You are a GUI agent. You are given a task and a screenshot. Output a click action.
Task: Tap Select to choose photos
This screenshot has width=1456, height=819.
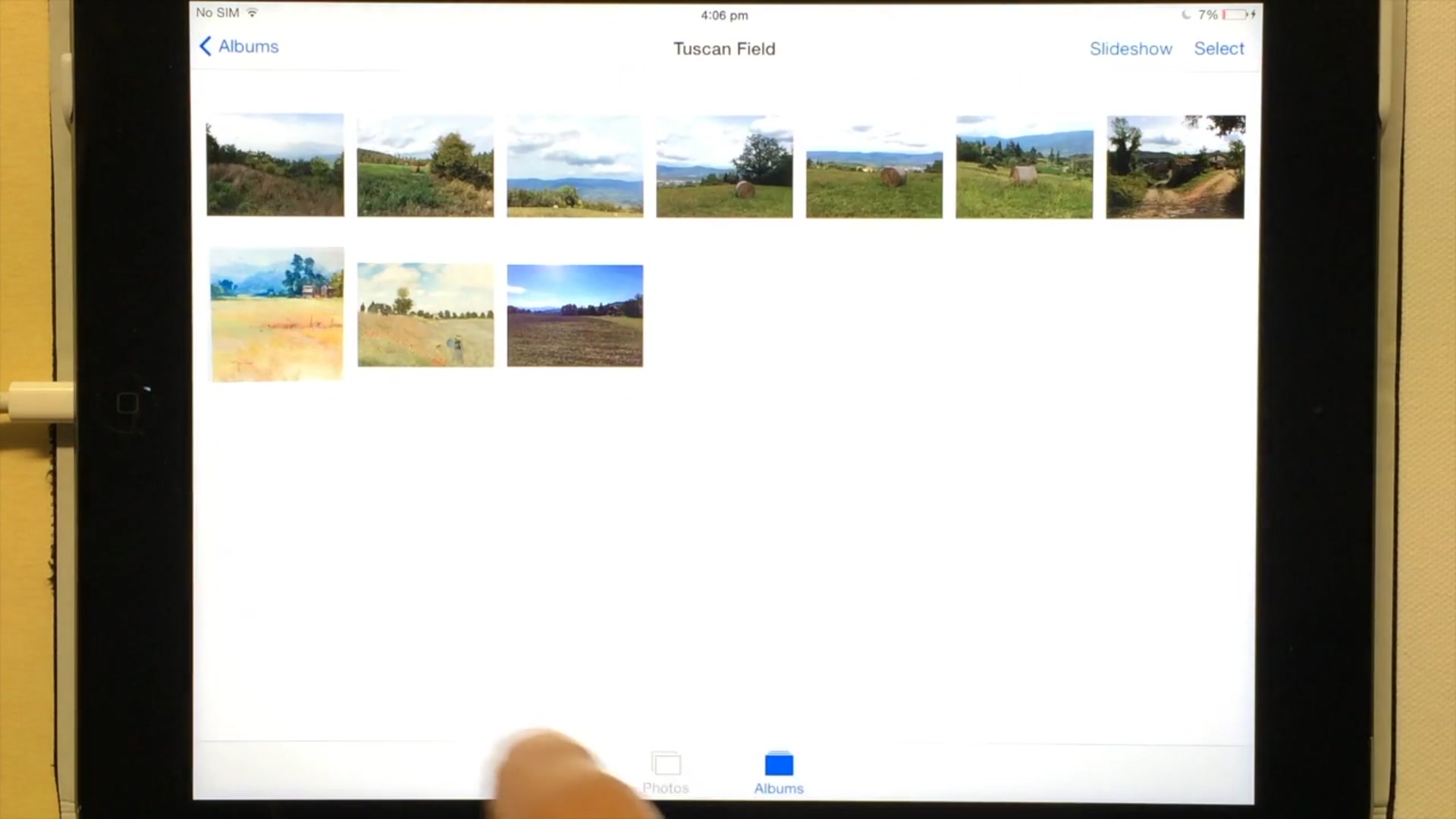[x=1219, y=49]
